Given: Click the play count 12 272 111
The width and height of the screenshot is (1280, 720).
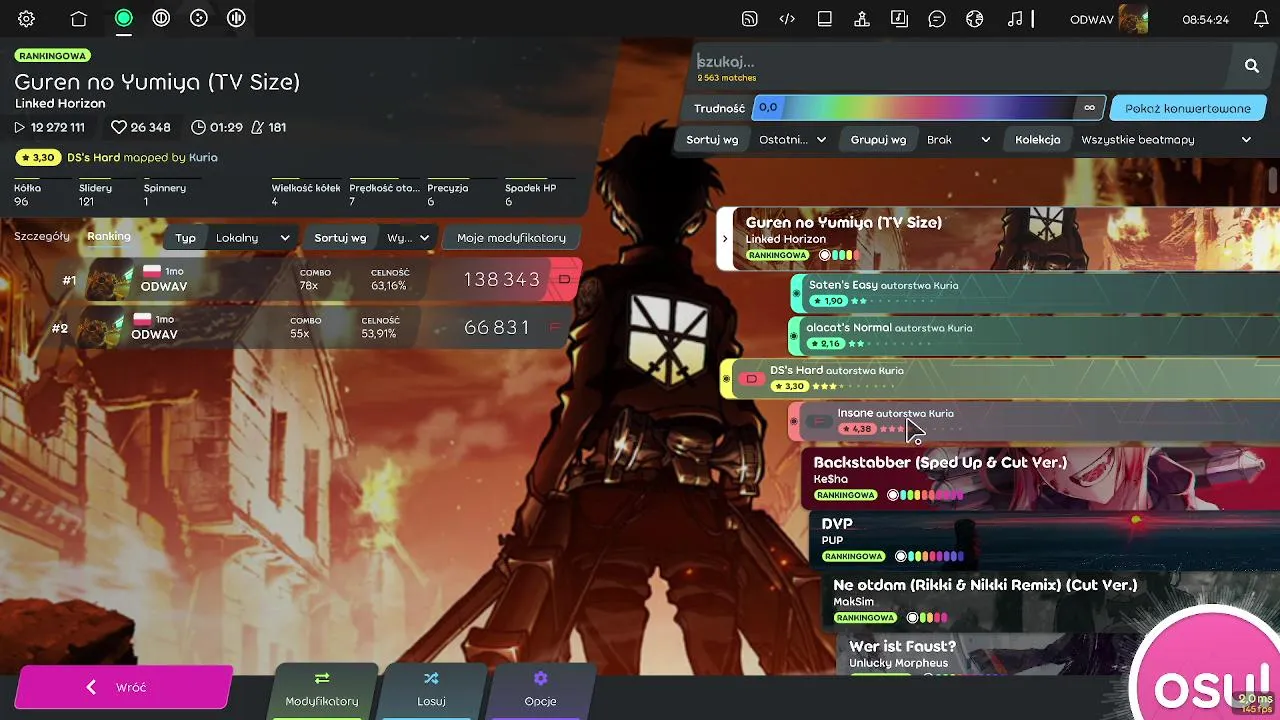Looking at the screenshot, I should tap(49, 127).
